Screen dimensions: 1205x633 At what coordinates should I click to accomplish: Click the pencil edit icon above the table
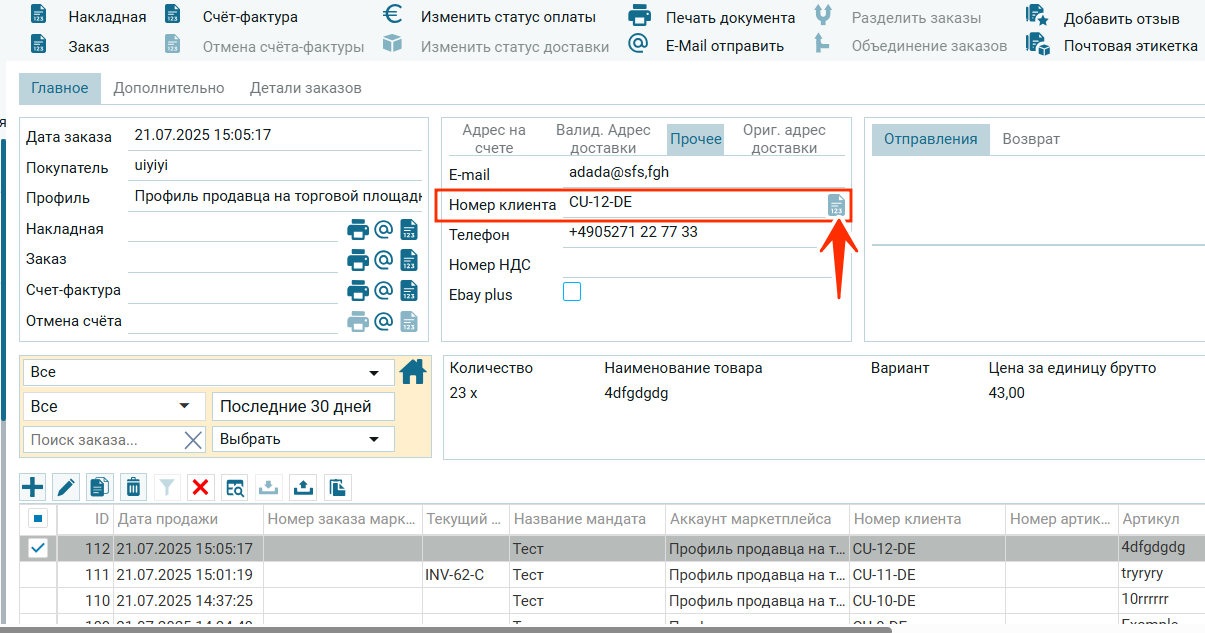pyautogui.click(x=66, y=487)
